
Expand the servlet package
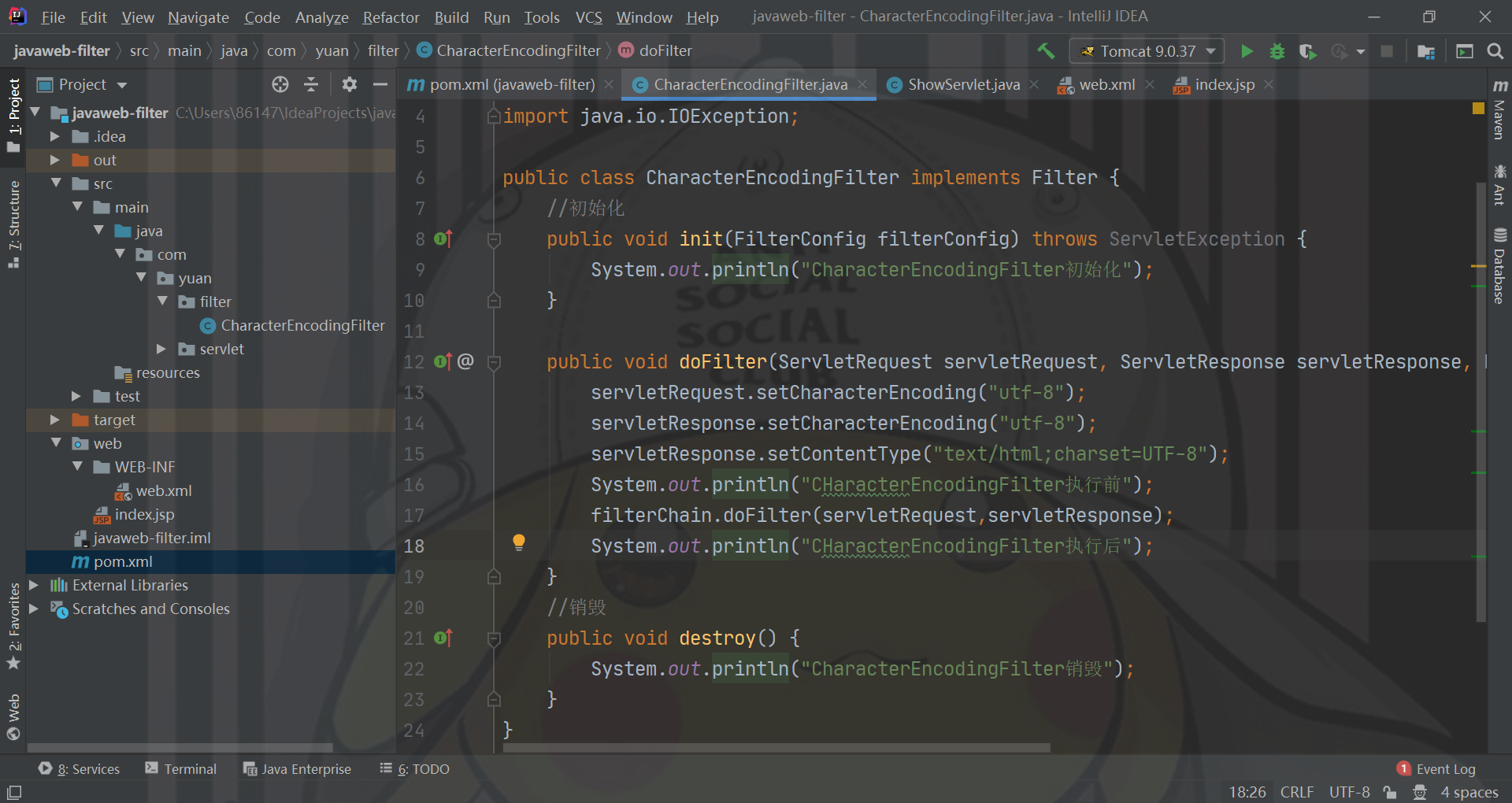[x=161, y=349]
